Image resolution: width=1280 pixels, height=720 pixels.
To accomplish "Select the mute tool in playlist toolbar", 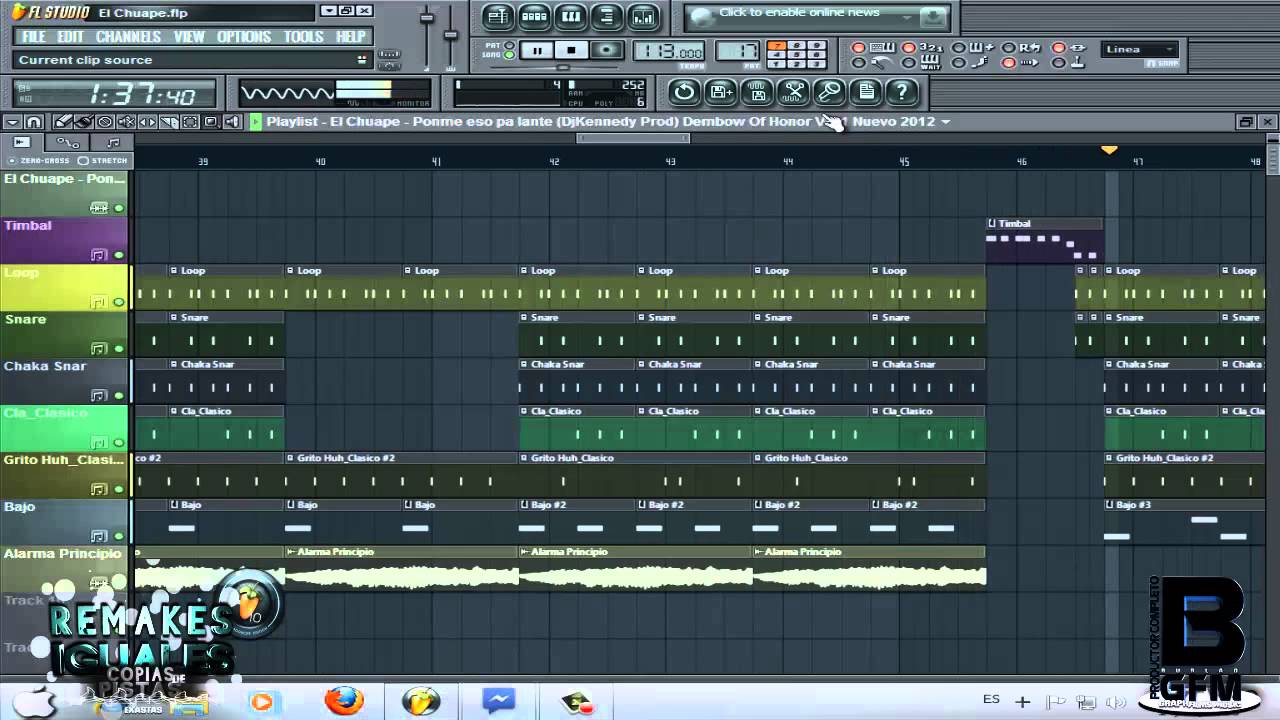I will pos(125,122).
